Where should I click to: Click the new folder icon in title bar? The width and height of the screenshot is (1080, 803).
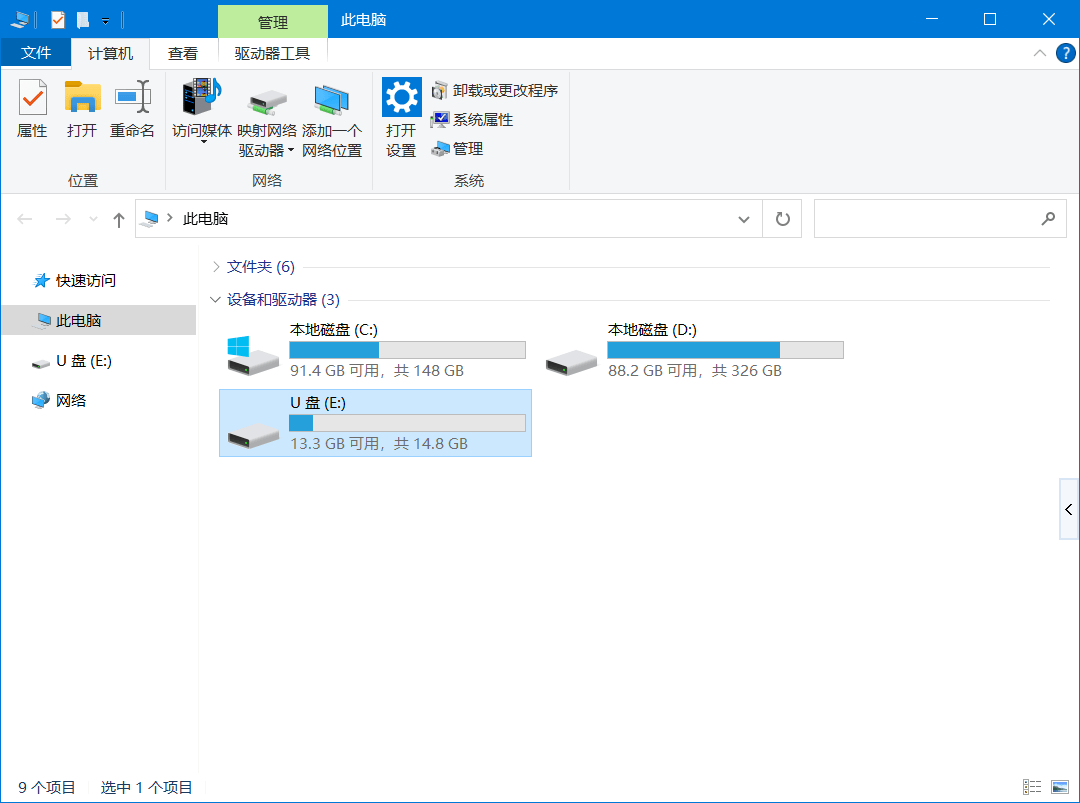coord(83,20)
